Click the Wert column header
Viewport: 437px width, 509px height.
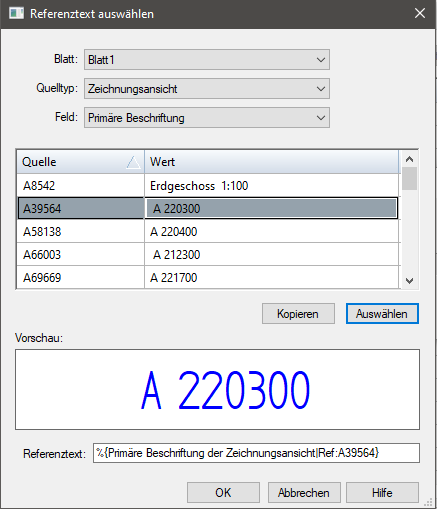pos(272,162)
